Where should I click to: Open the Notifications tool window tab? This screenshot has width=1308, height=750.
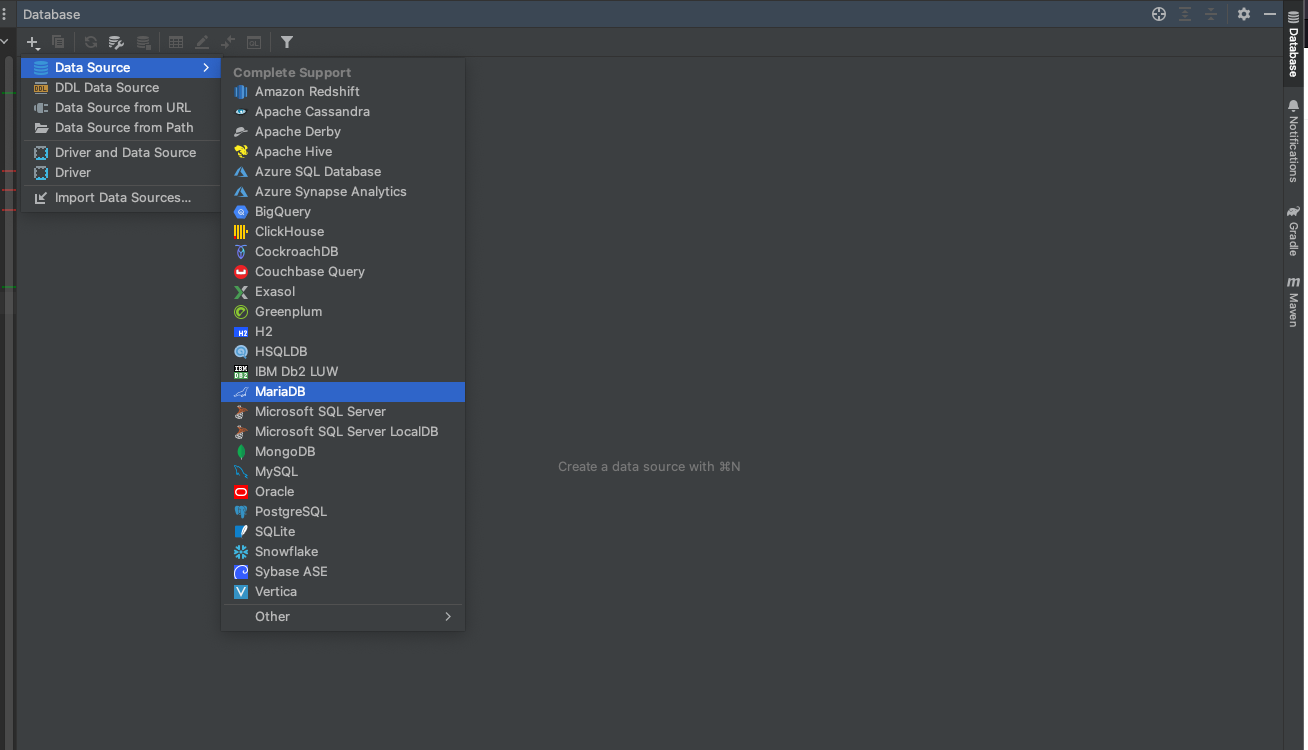pos(1294,140)
